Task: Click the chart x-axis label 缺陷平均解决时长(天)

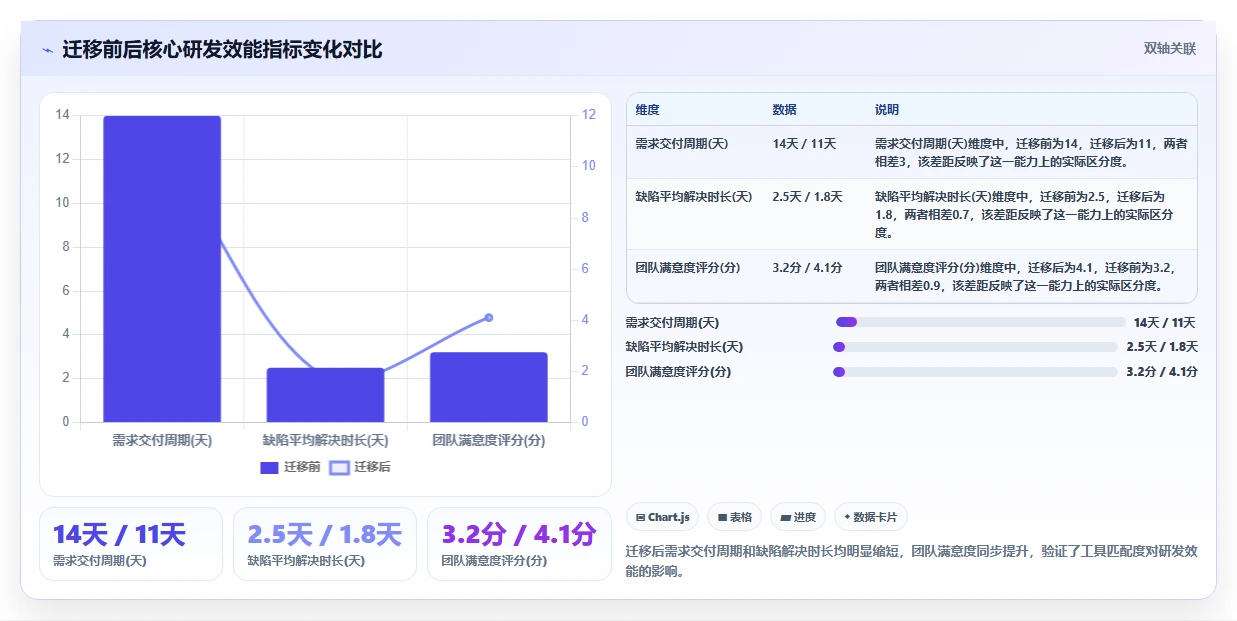Action: click(325, 440)
